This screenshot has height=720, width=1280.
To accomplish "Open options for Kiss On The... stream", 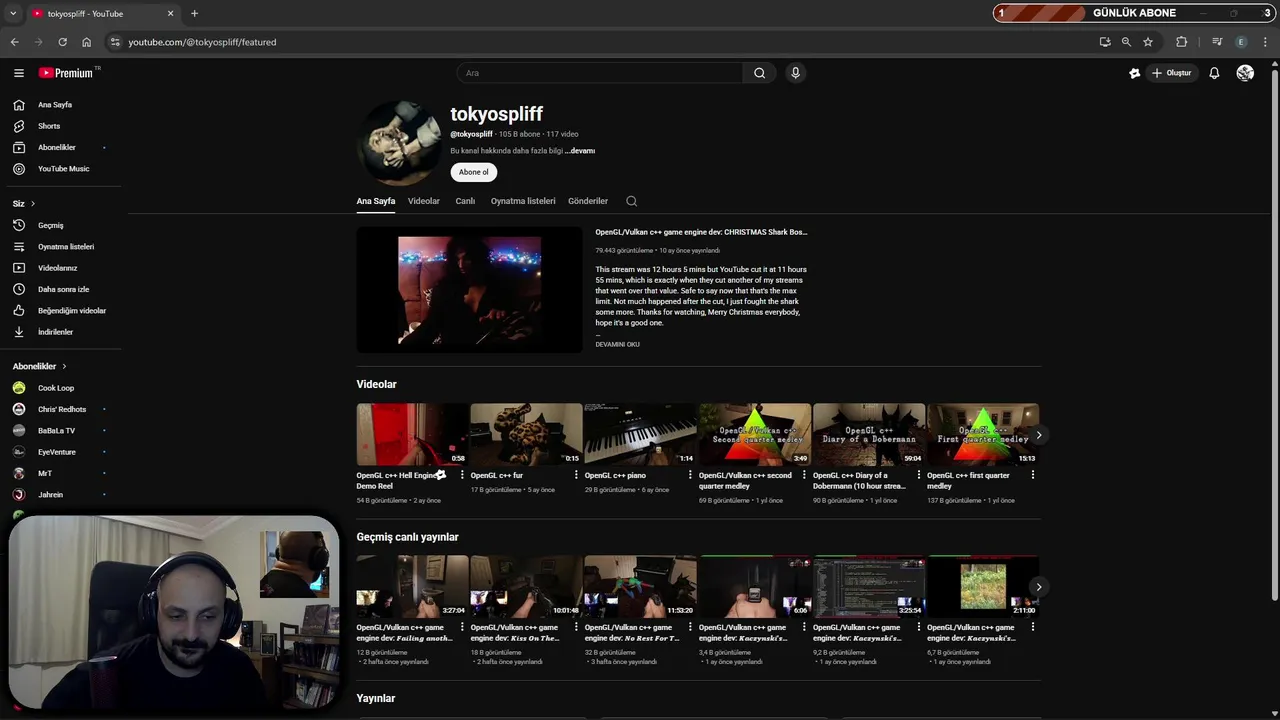I will click(576, 627).
